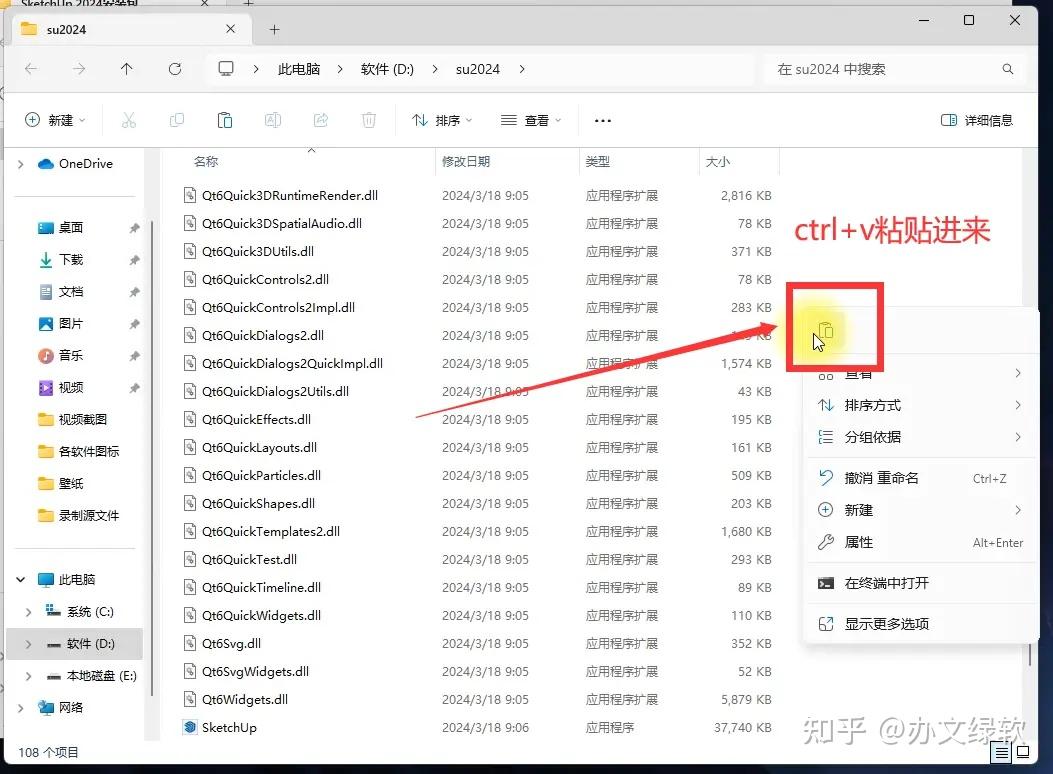
Task: Open 桌面 in quick access
Action: [71, 228]
